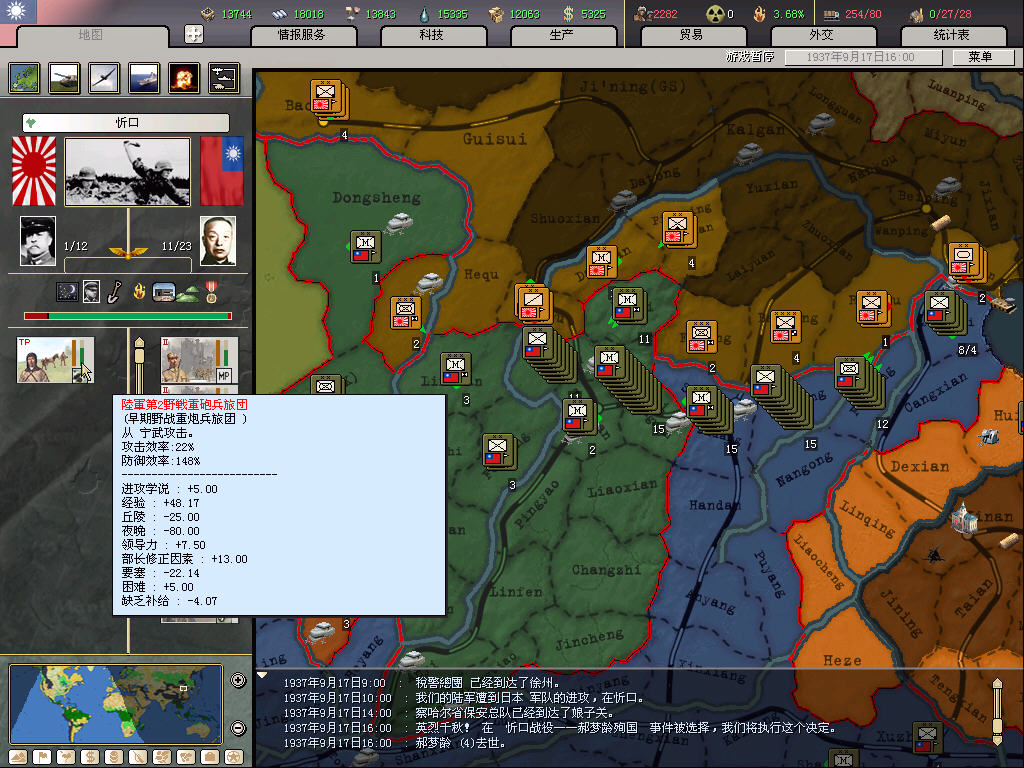
Task: Click the date field 1937年9月17日16:00
Action: (x=863, y=57)
